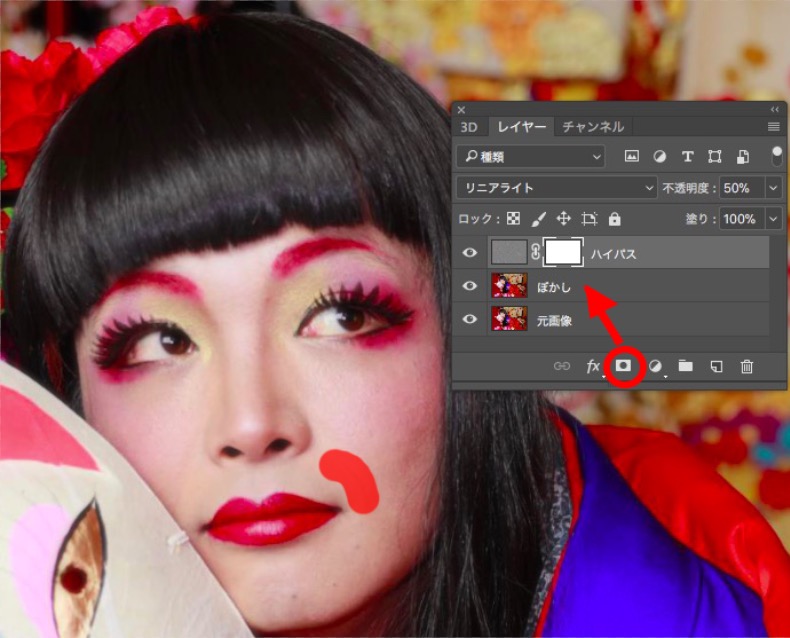Screen dimensions: 790x638
Task: Select the ハイパス layer thumbnail
Action: point(509,252)
